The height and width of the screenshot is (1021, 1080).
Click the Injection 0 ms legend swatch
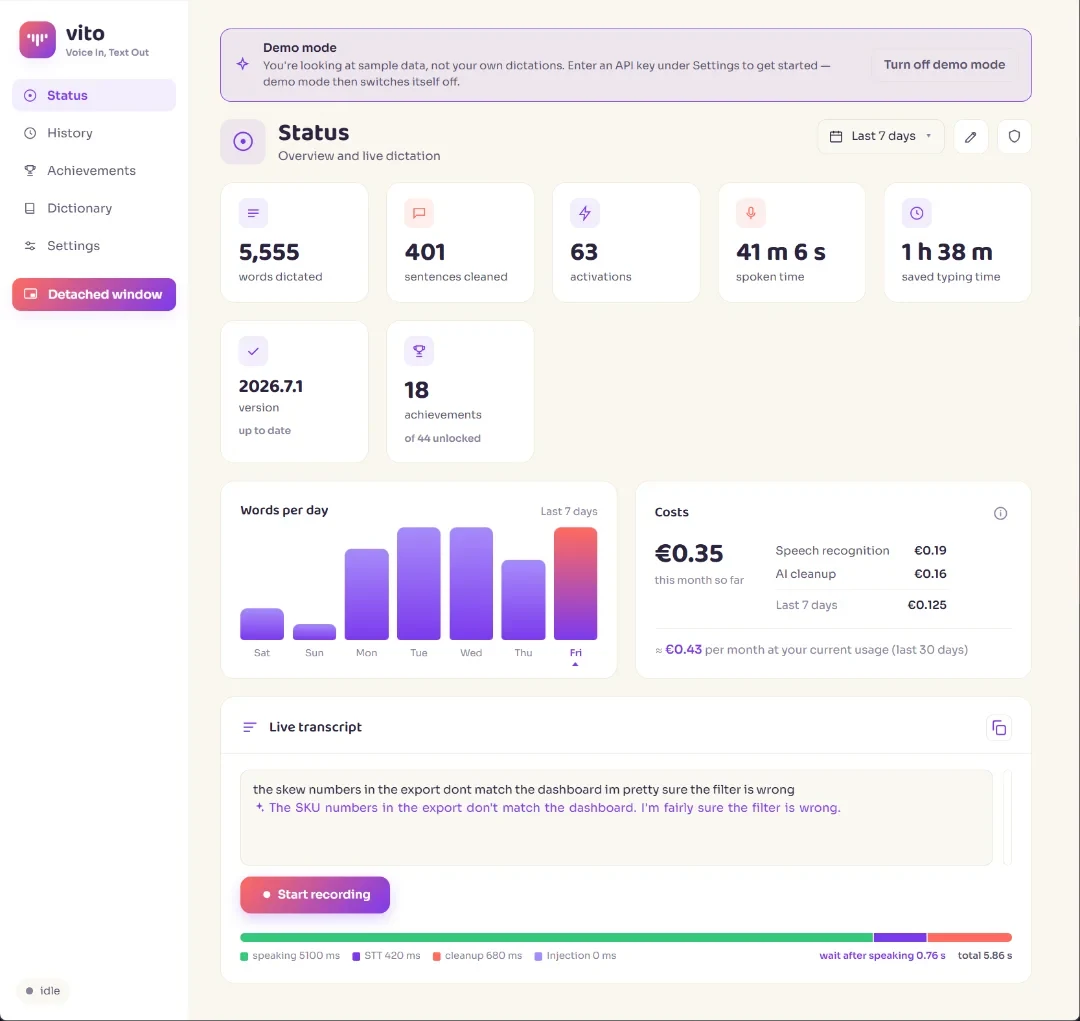click(x=539, y=956)
